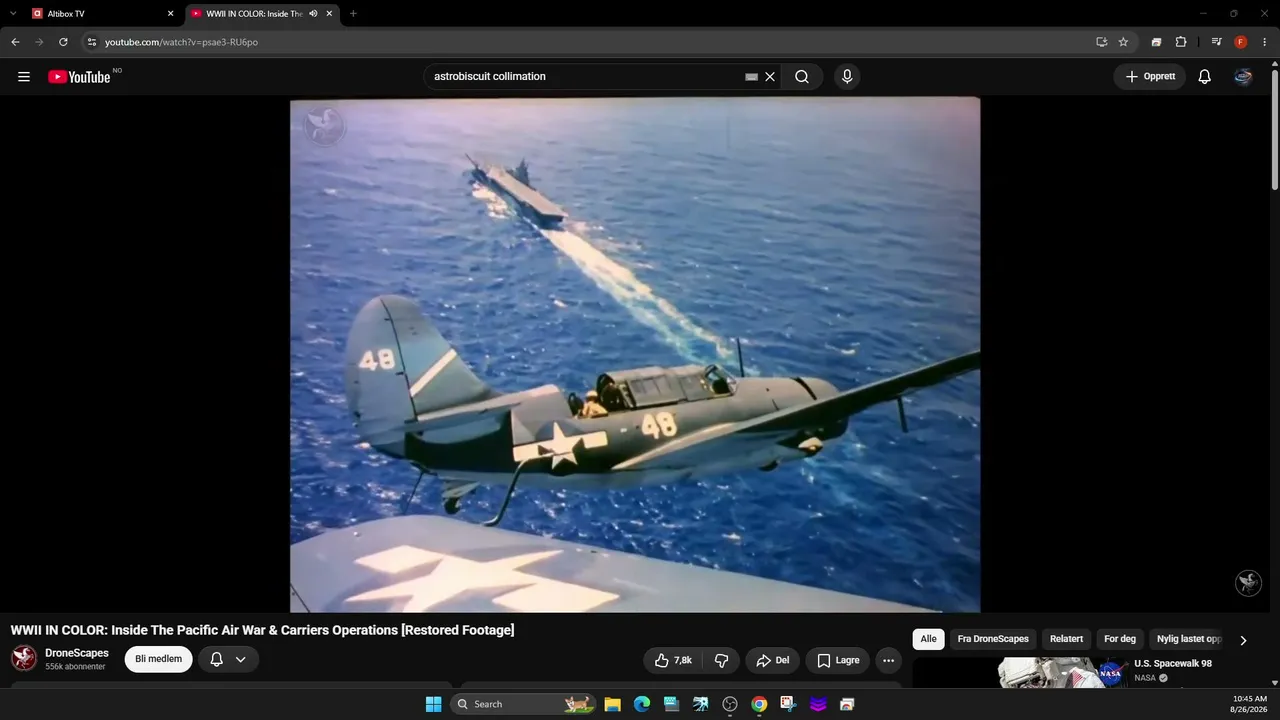
Task: Close the WWII IN COLOR tab
Action: pos(329,14)
